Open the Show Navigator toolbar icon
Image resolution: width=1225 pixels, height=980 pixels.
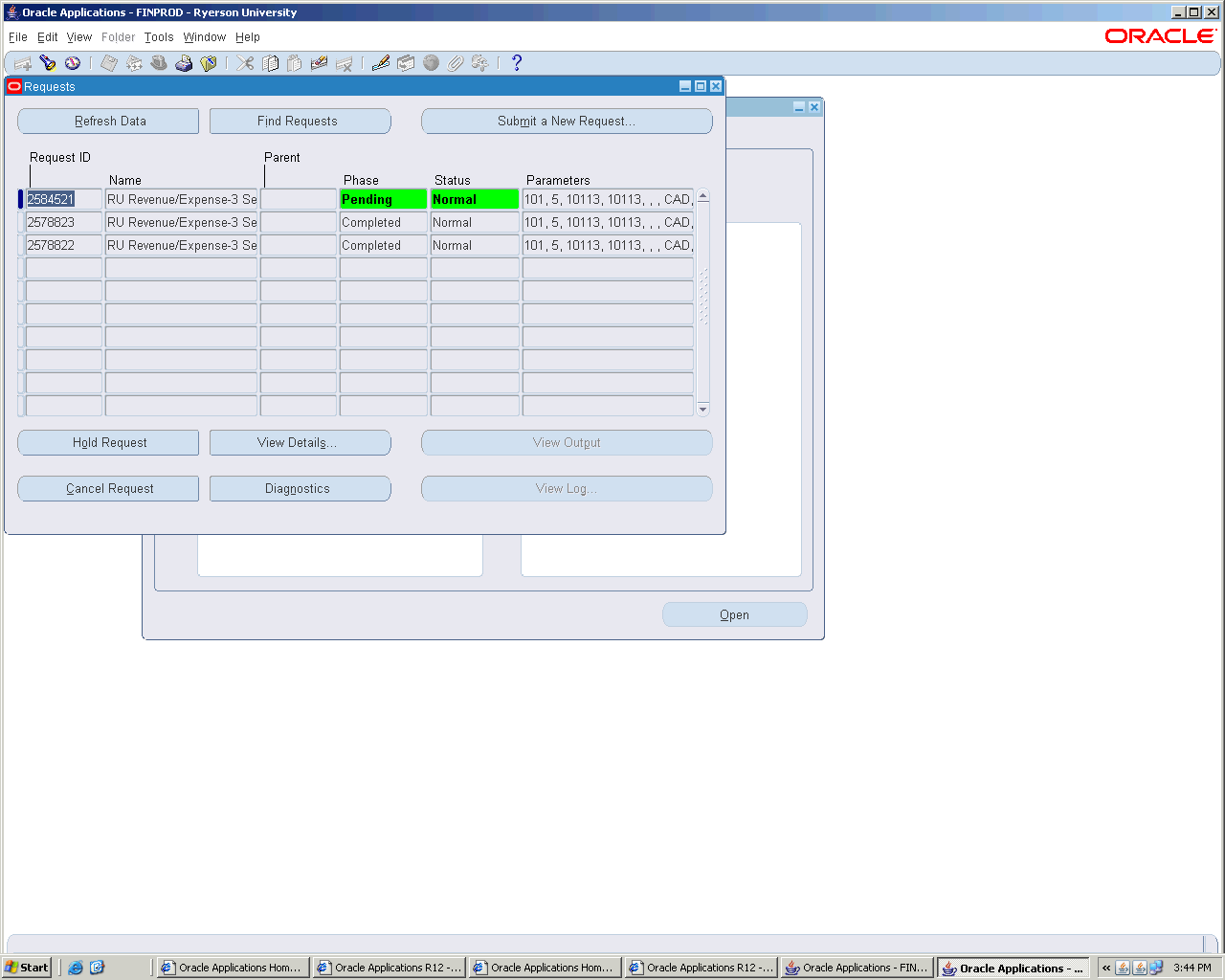[73, 63]
